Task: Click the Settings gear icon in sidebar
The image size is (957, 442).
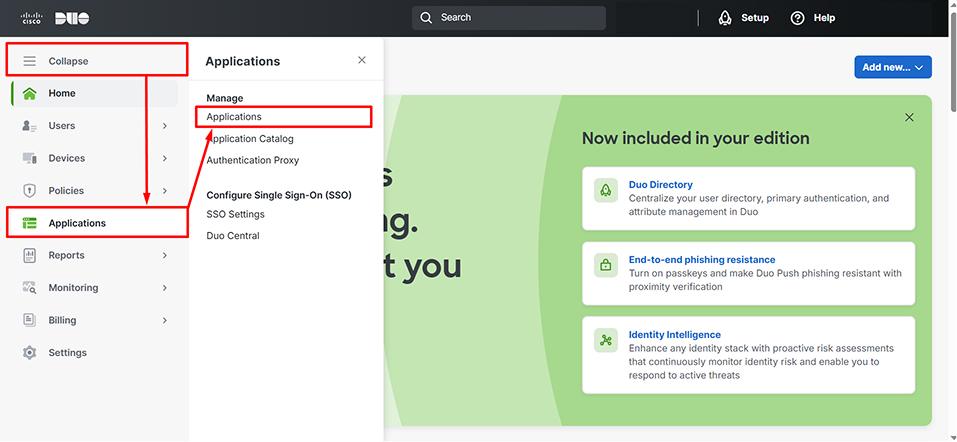Action: tap(30, 352)
